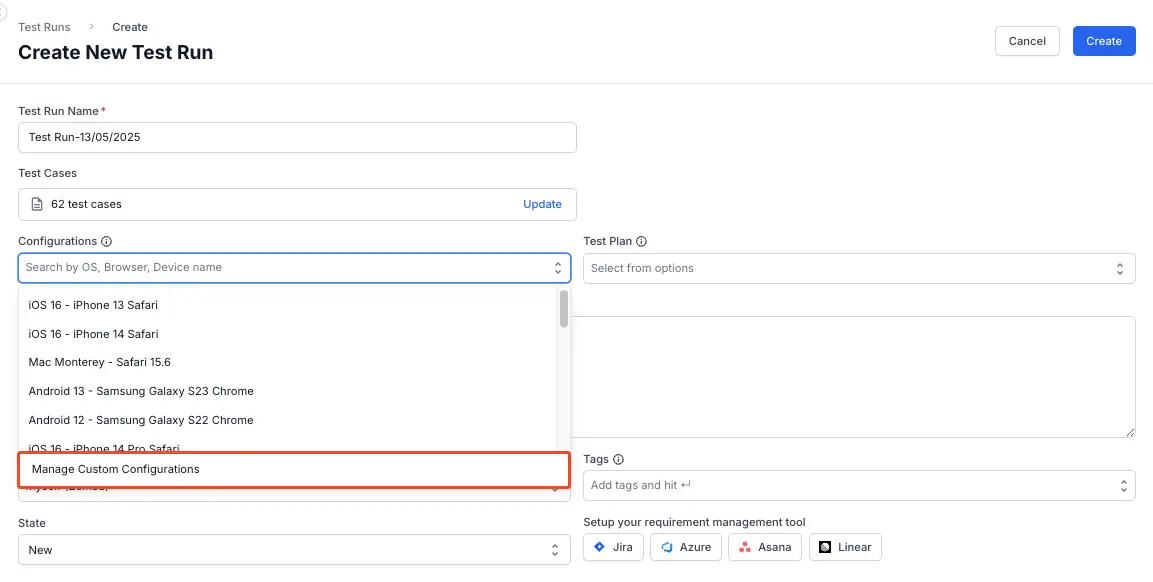Viewport: 1153px width, 582px height.
Task: Click the document icon next to 62 test cases
Action: click(x=35, y=204)
